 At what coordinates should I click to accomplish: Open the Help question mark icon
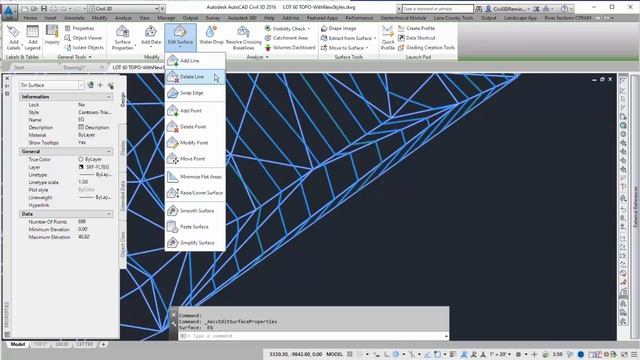pyautogui.click(x=564, y=8)
